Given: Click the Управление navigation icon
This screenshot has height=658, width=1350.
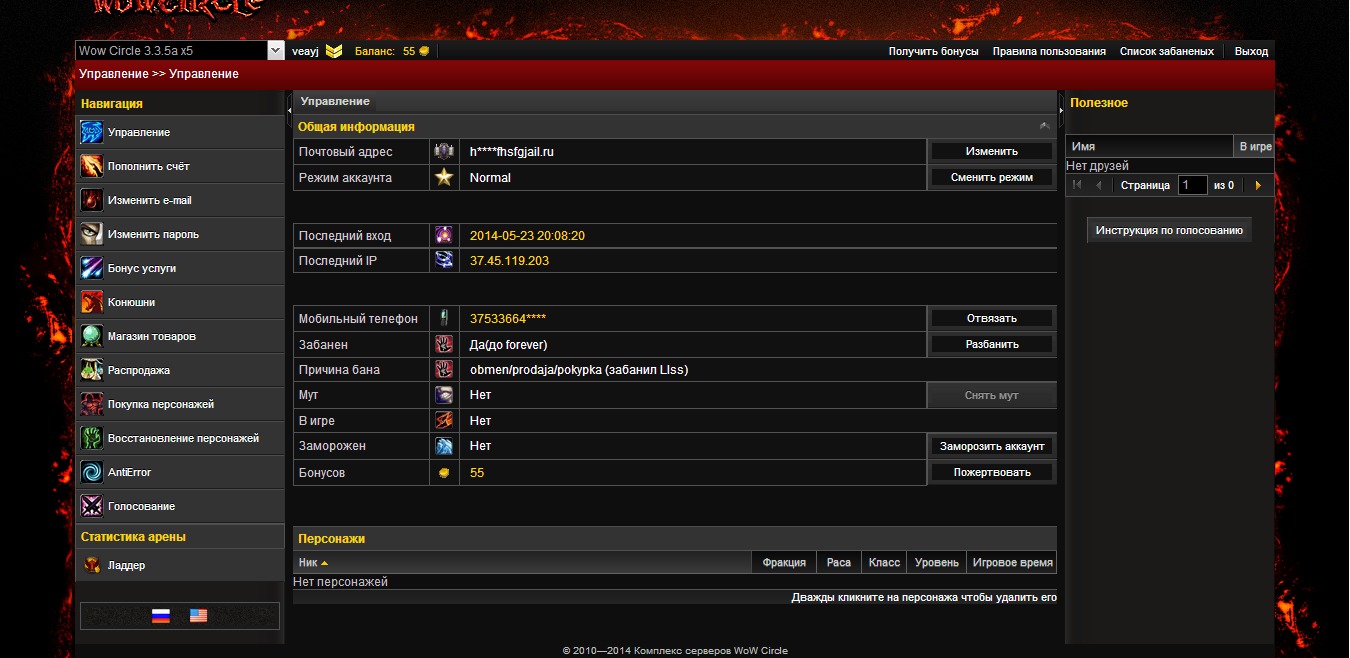Looking at the screenshot, I should pos(92,132).
